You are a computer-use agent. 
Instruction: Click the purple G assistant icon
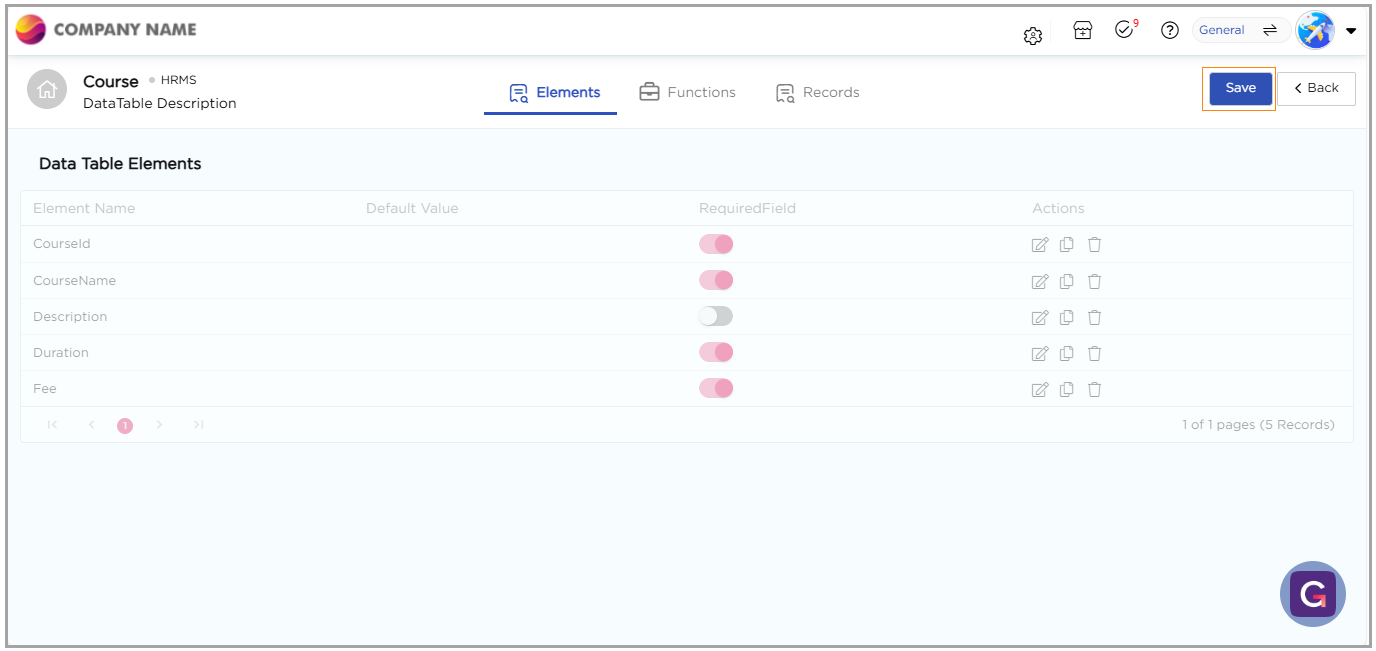coord(1312,594)
